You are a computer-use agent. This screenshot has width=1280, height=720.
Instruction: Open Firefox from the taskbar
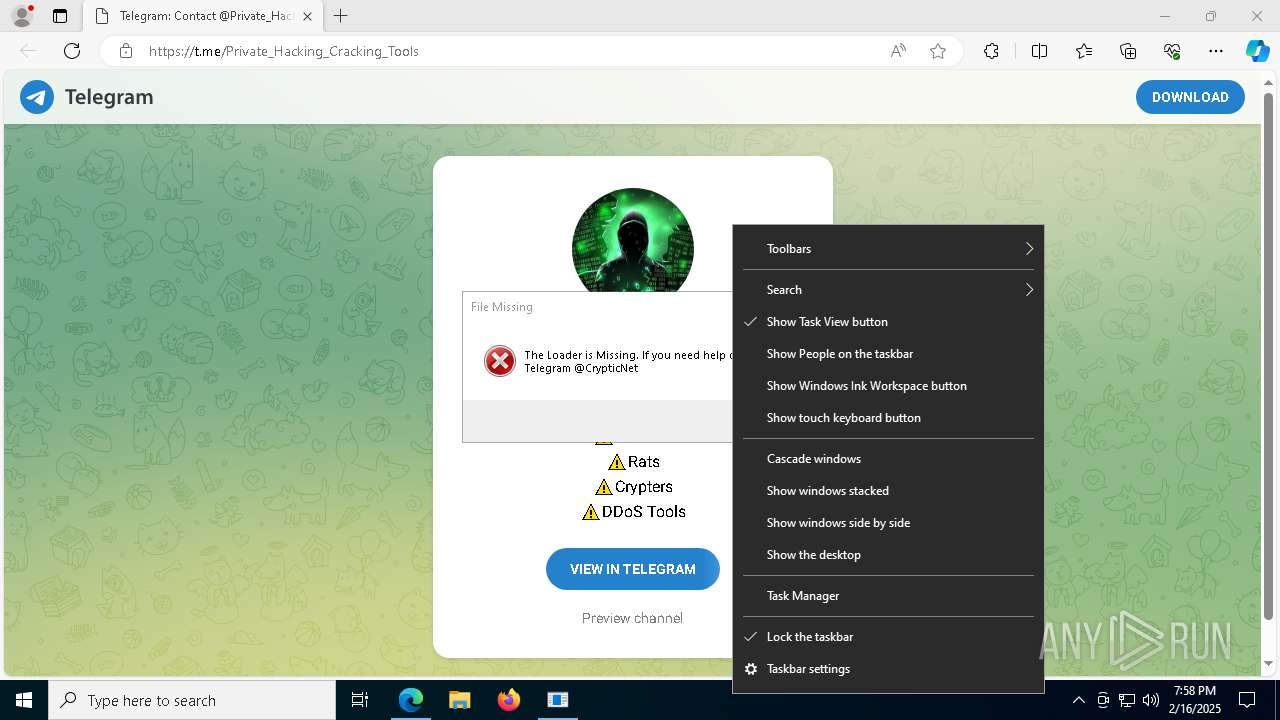[x=509, y=700]
